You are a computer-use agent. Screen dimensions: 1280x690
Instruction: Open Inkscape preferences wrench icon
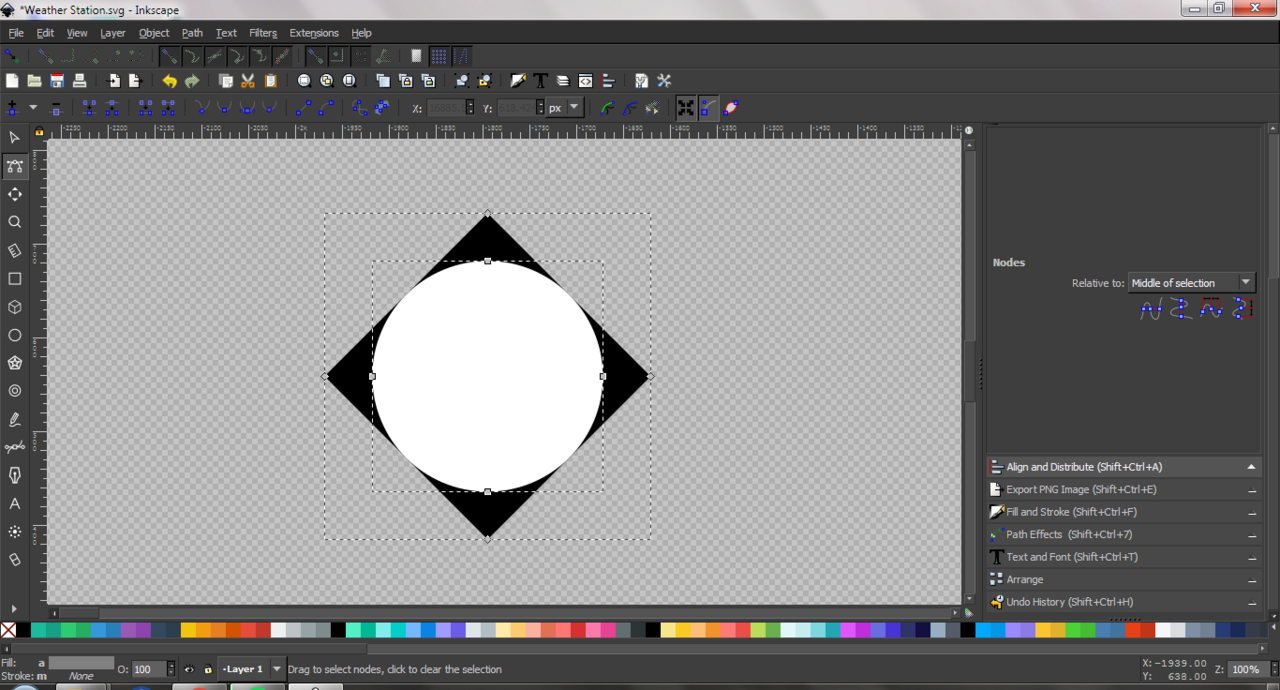(664, 81)
